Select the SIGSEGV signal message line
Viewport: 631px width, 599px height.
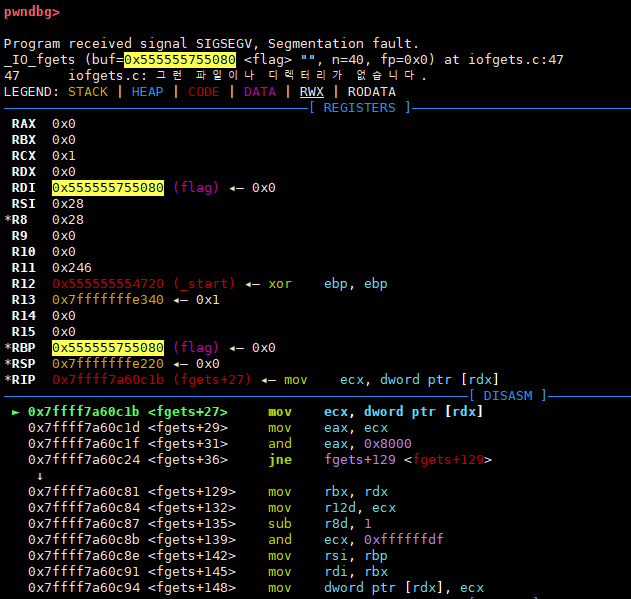pyautogui.click(x=211, y=43)
